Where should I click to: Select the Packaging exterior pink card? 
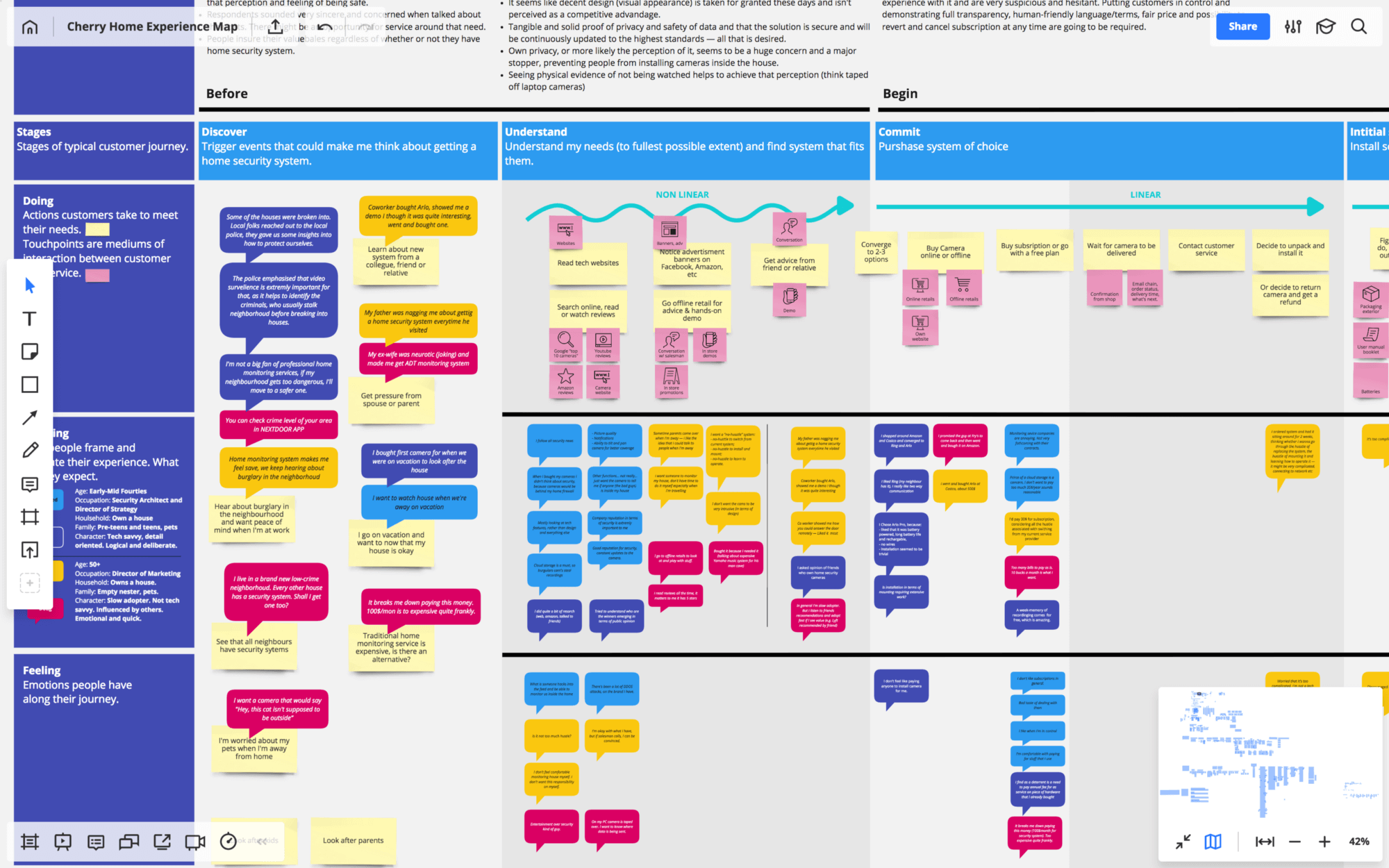coord(1371,299)
